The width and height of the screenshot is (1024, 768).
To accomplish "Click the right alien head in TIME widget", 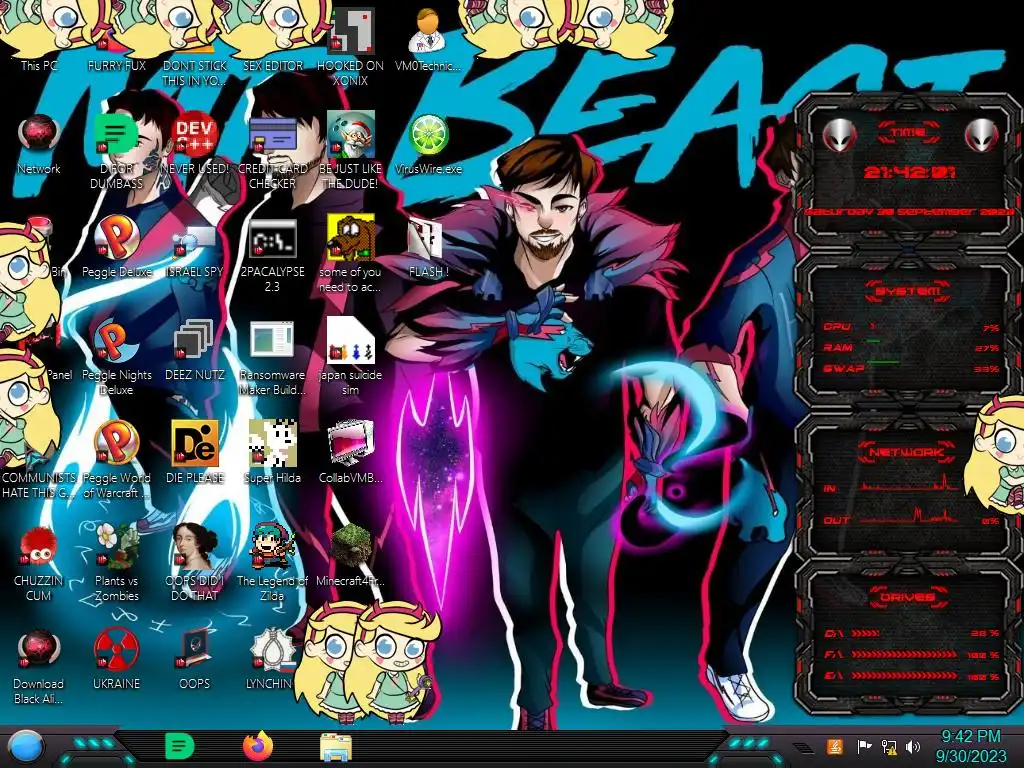I will pyautogui.click(x=982, y=136).
